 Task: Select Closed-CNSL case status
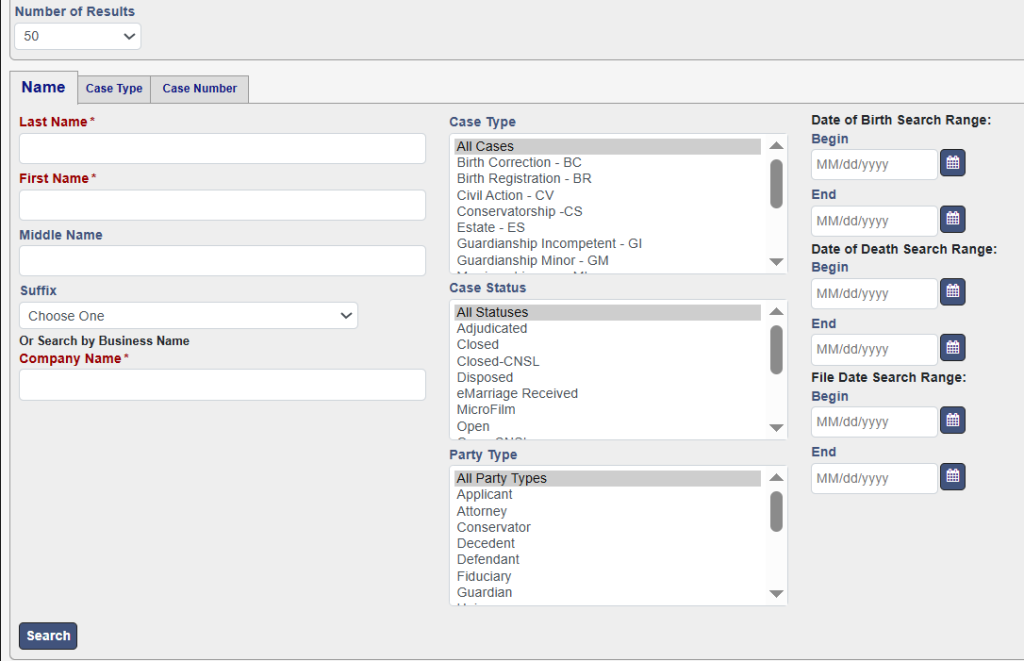pyautogui.click(x=608, y=361)
